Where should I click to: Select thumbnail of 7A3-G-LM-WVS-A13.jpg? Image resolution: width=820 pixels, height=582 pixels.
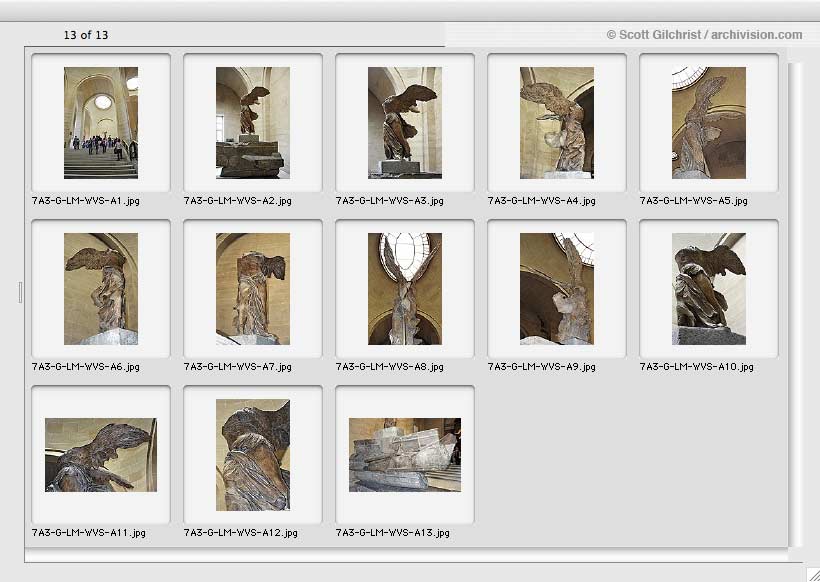pyautogui.click(x=405, y=455)
